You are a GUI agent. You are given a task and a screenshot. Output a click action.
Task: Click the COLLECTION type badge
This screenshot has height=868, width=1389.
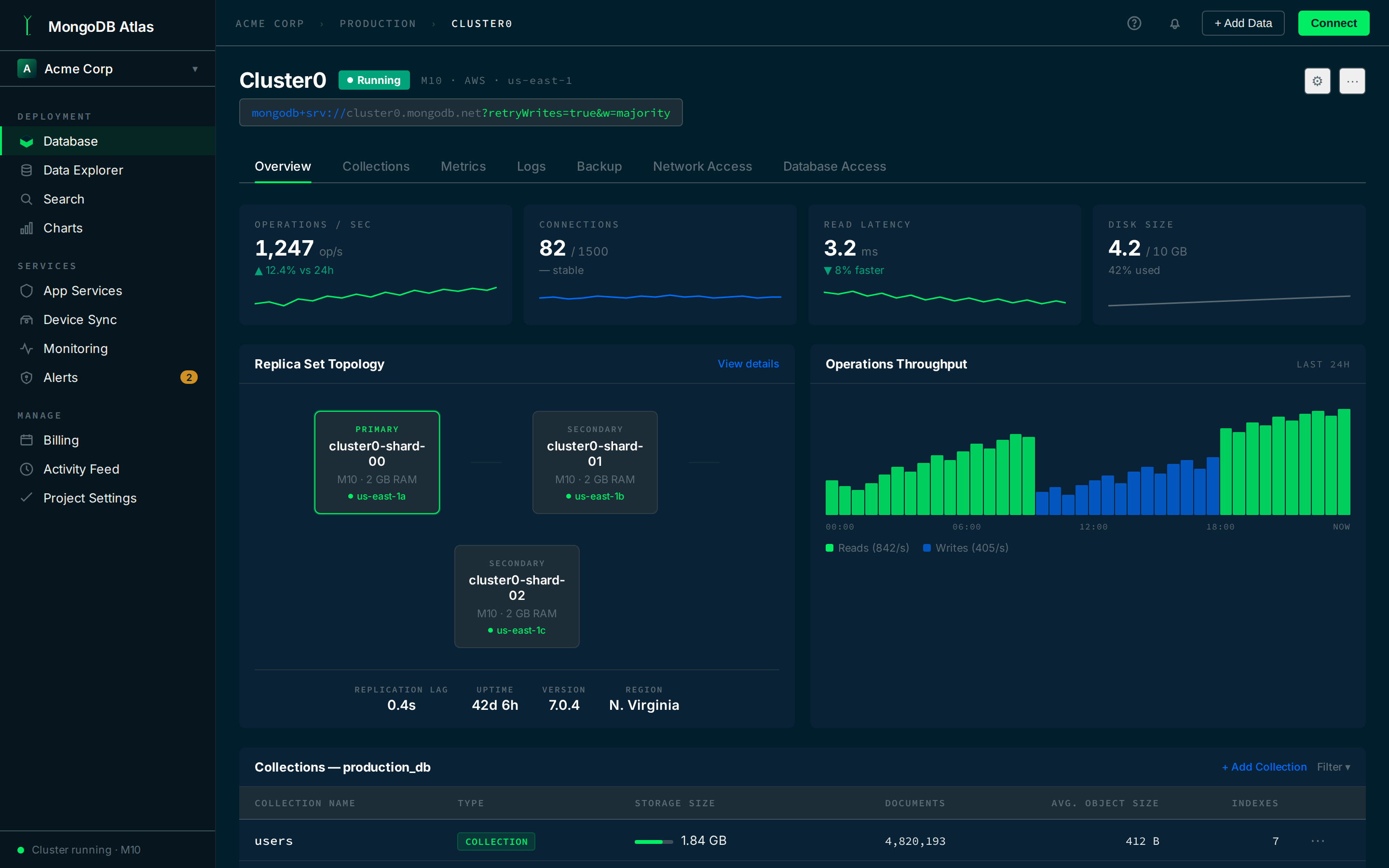[496, 841]
